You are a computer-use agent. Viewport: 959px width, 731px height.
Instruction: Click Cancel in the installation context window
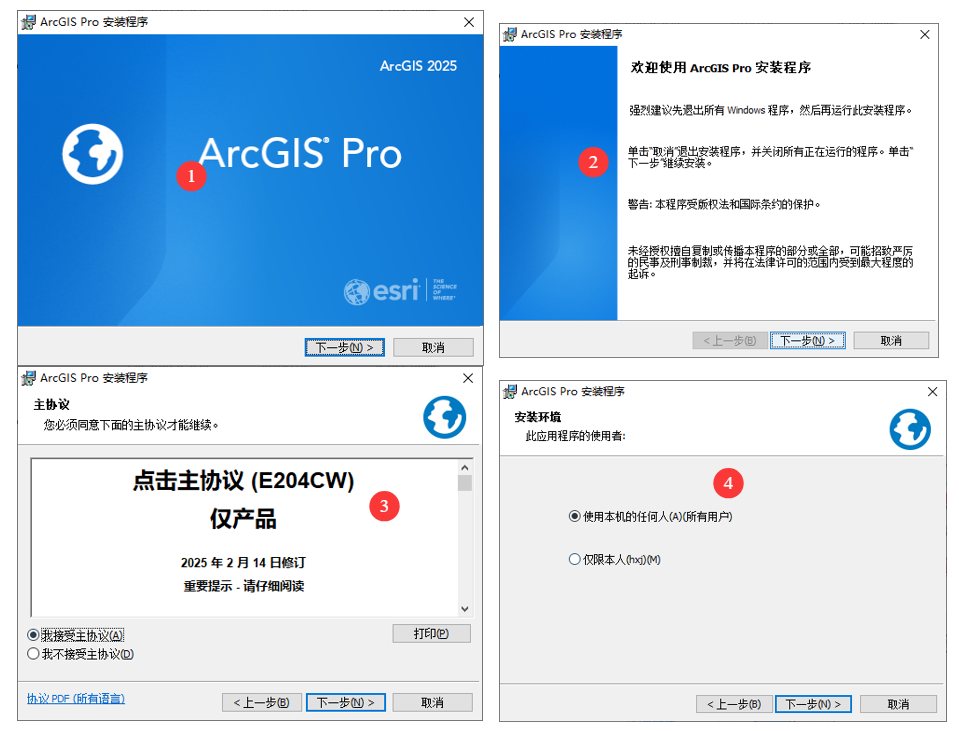click(x=898, y=704)
